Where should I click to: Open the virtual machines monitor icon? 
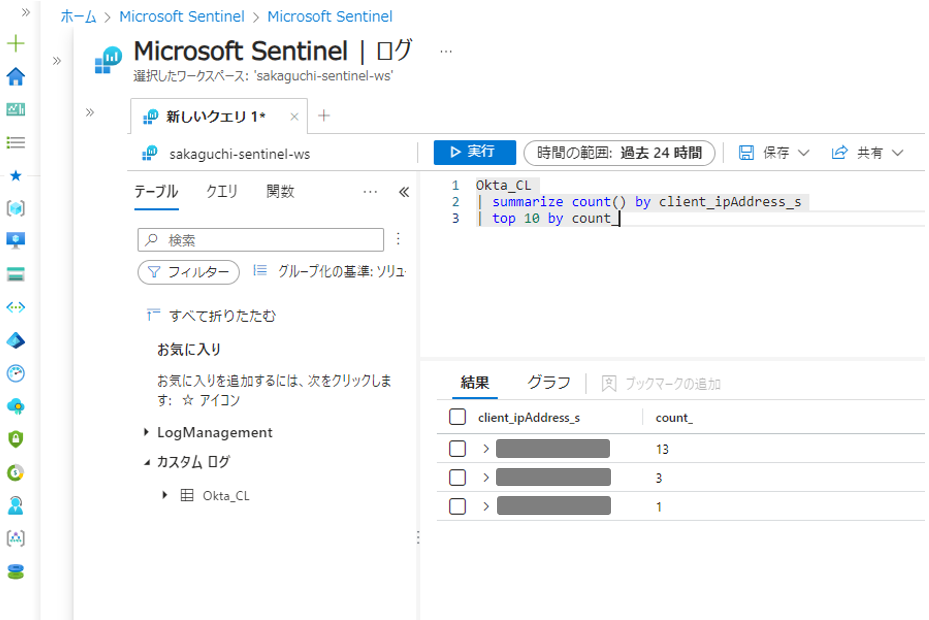[x=15, y=241]
